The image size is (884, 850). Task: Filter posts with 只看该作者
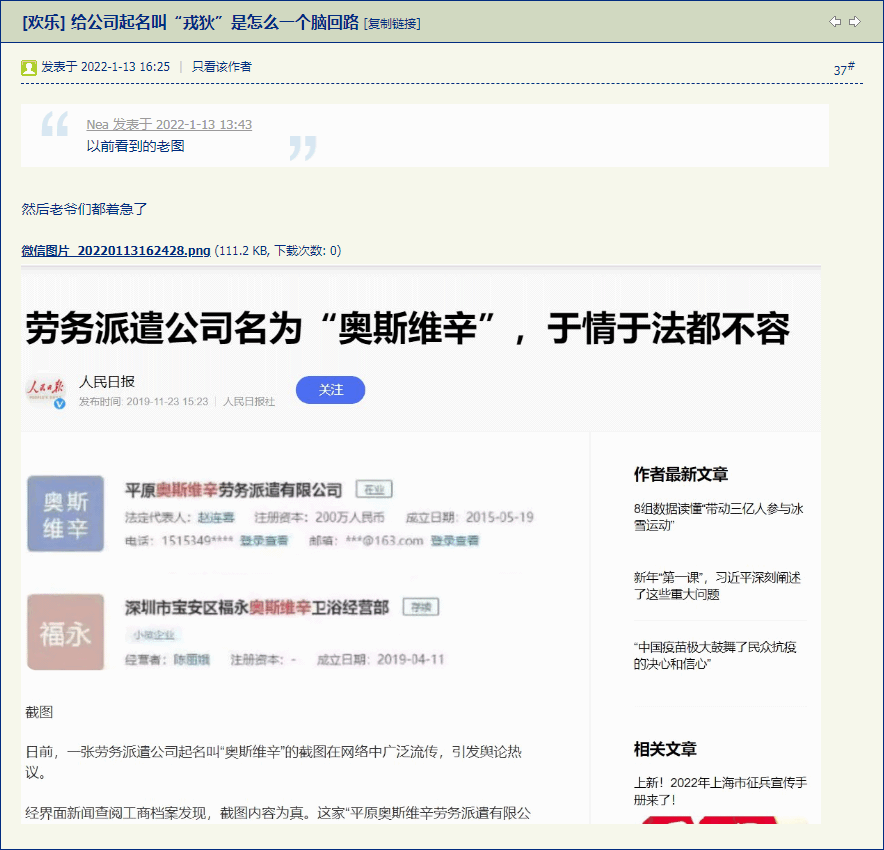click(222, 67)
